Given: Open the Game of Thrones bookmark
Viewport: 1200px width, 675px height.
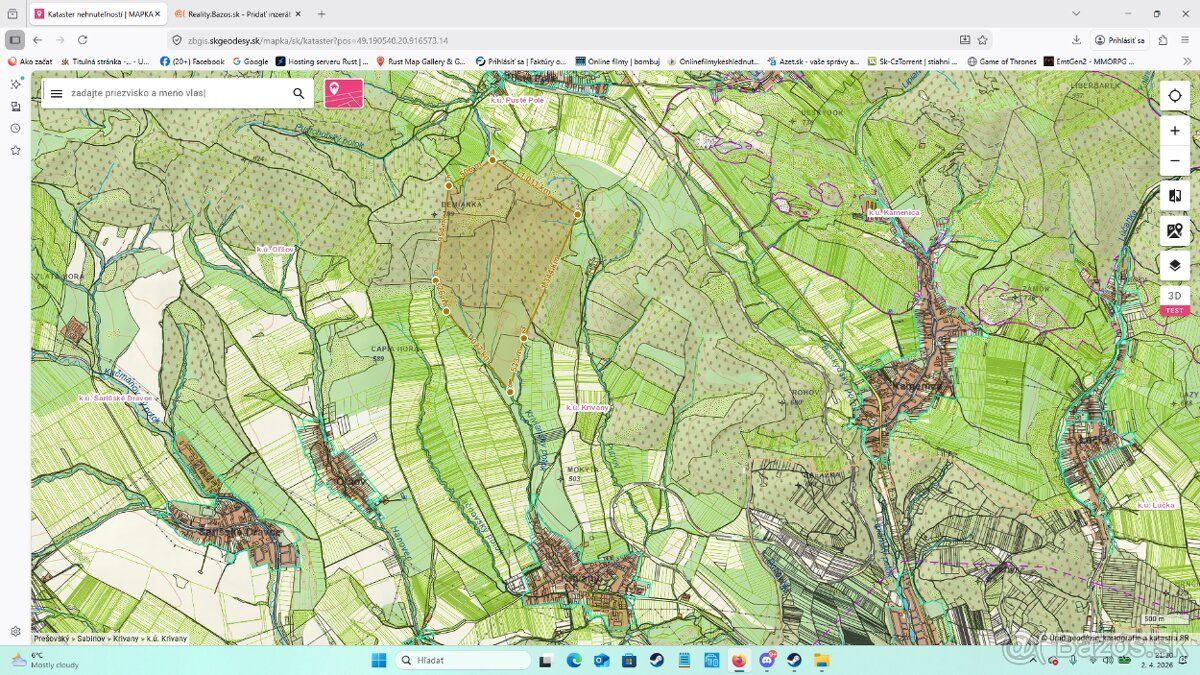Looking at the screenshot, I should pyautogui.click(x=1002, y=61).
